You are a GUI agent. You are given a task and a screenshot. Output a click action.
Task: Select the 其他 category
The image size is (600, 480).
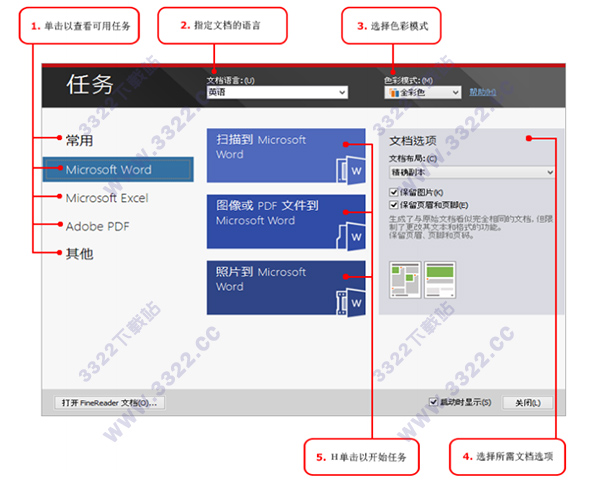[79, 254]
